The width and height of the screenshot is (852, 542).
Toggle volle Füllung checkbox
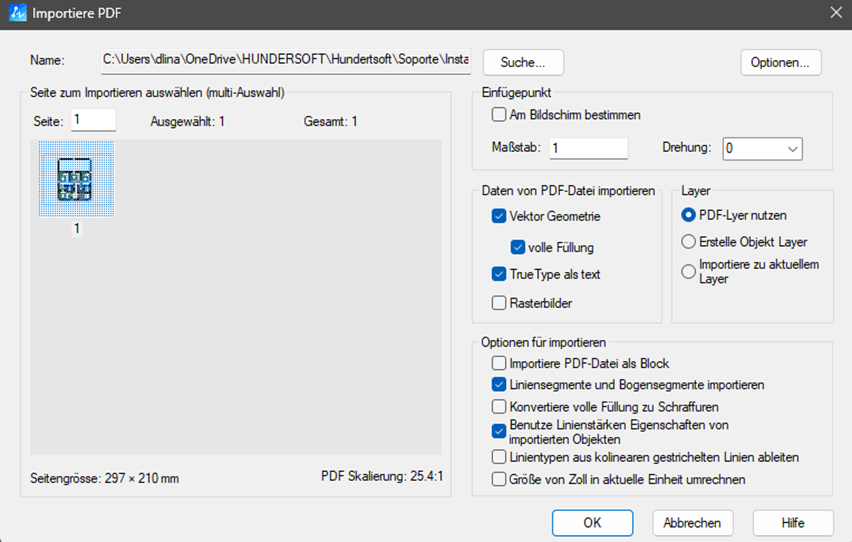tap(517, 247)
